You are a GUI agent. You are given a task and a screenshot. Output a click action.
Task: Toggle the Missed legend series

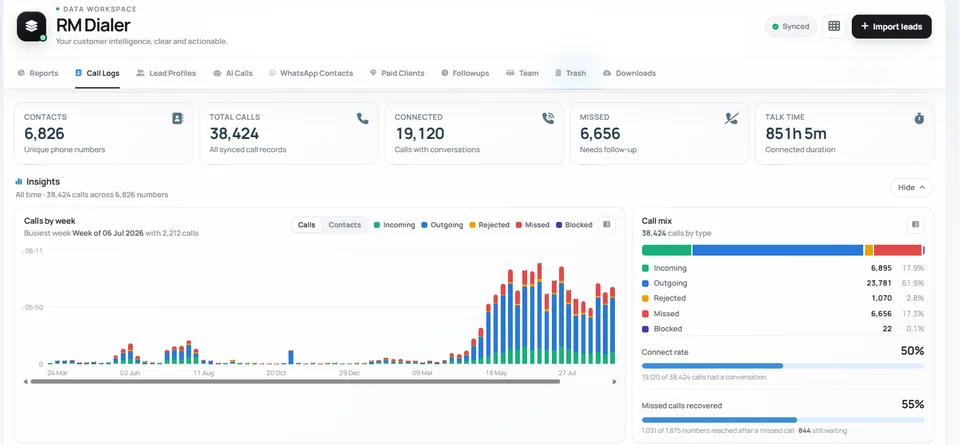pos(533,225)
